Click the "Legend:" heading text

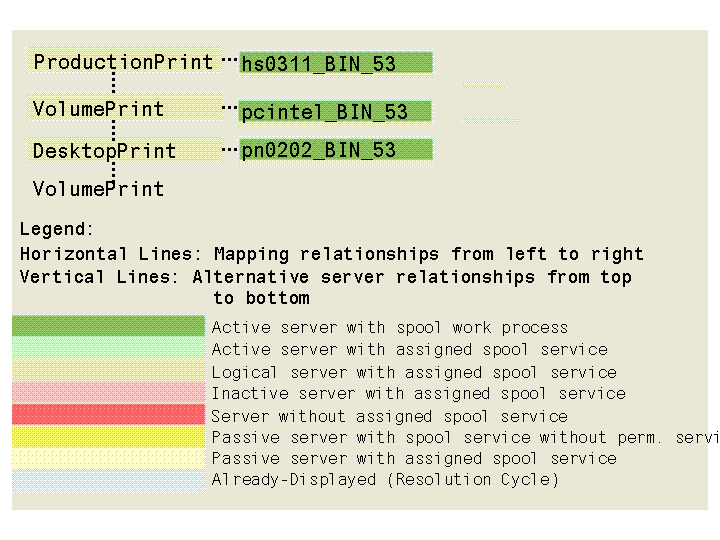click(x=57, y=229)
